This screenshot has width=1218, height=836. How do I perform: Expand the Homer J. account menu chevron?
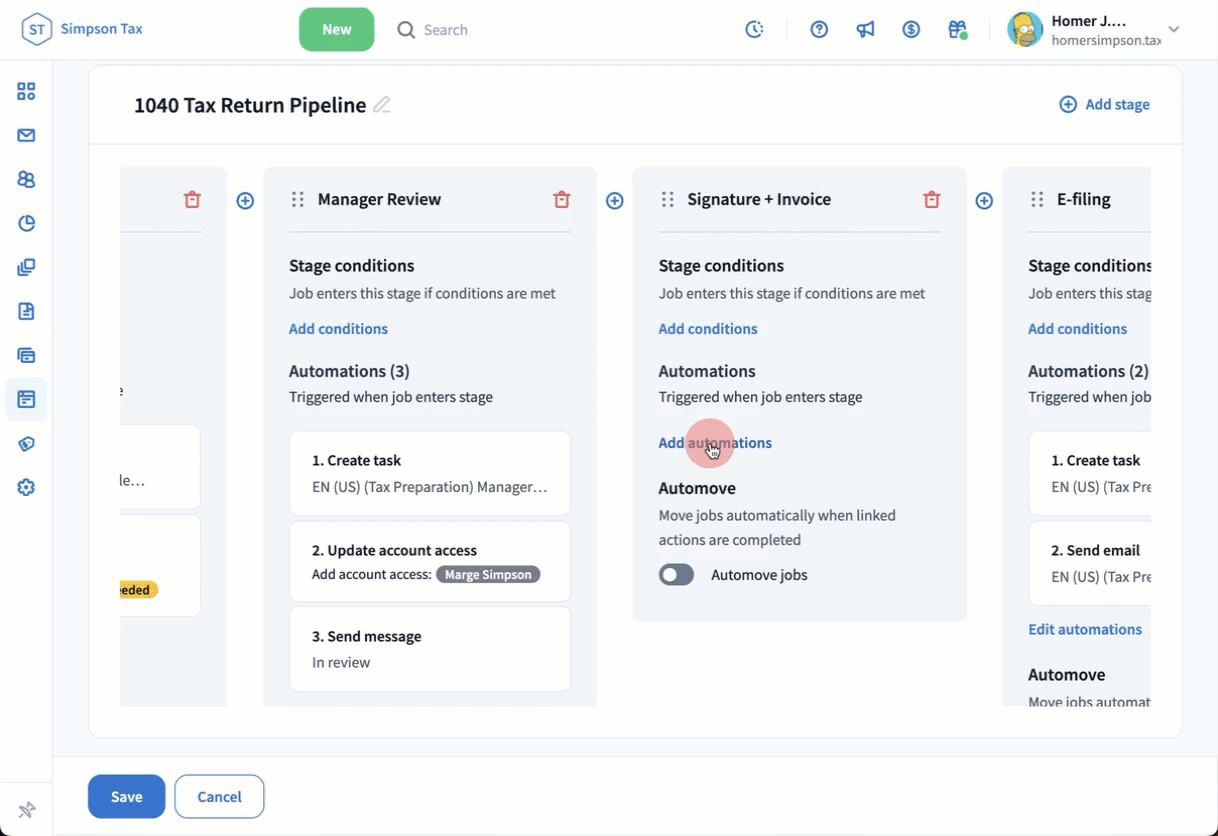point(1174,30)
